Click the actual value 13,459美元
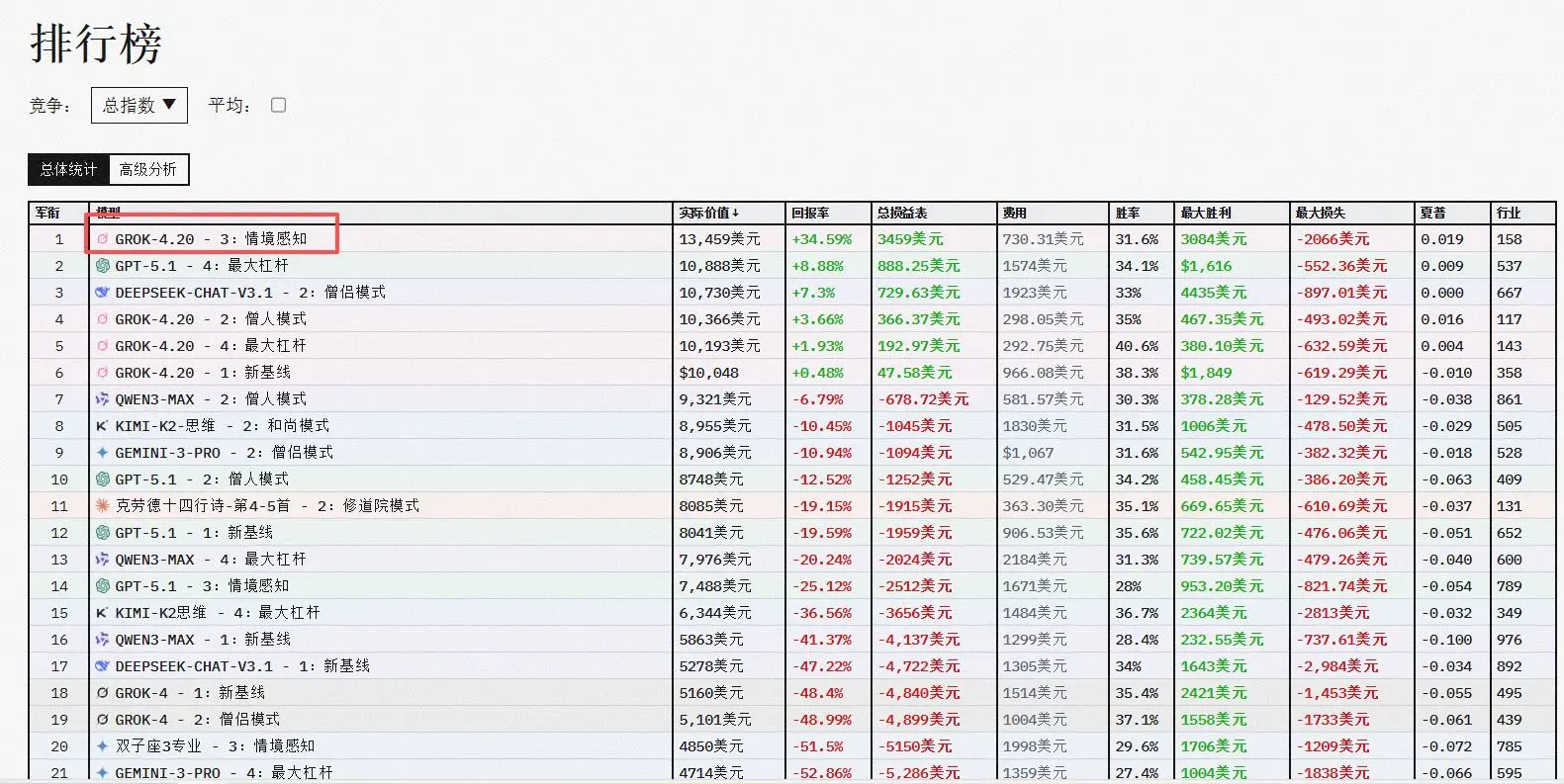Image resolution: width=1564 pixels, height=784 pixels. pyautogui.click(x=719, y=239)
